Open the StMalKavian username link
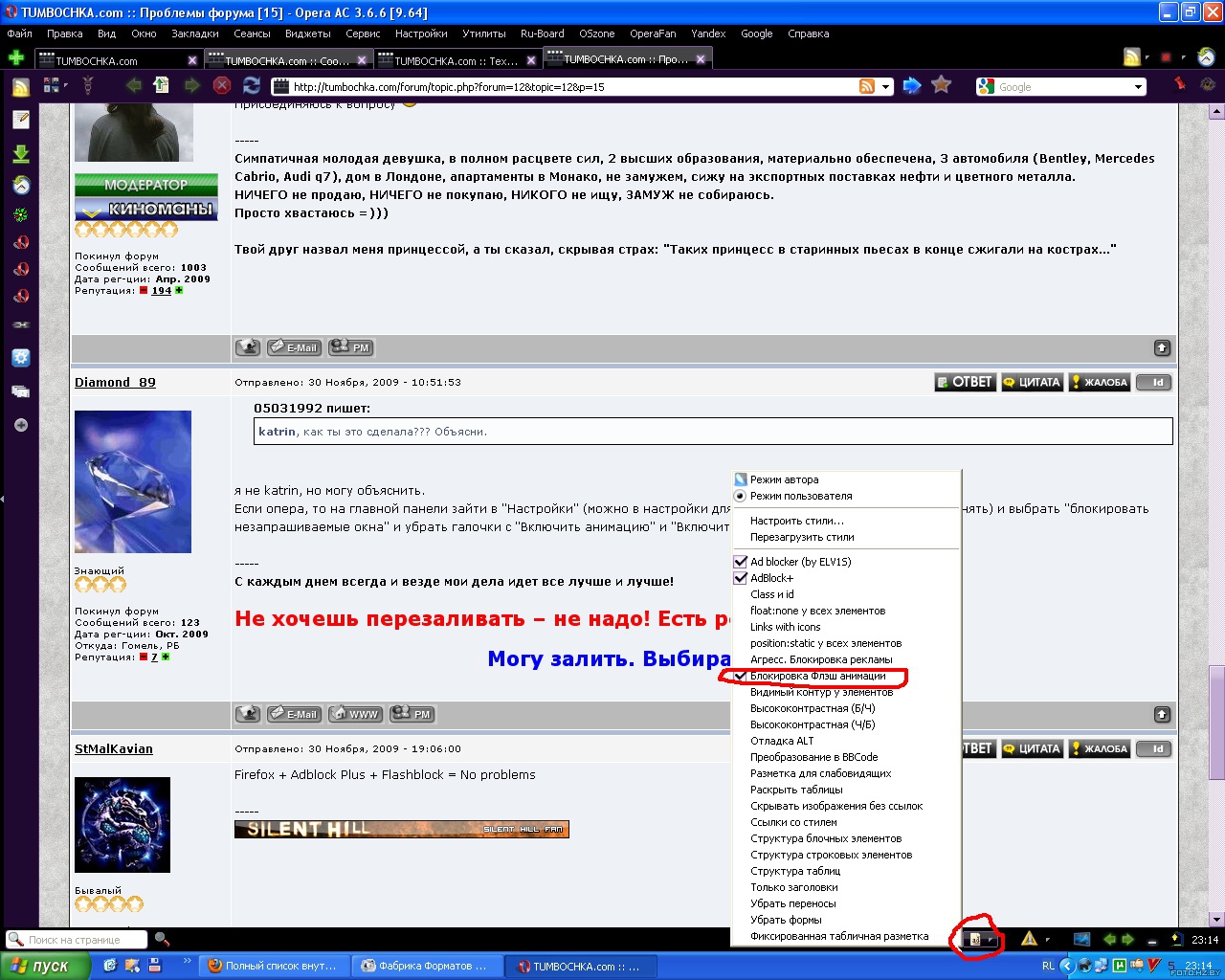Screen dimensions: 1225x980 click(114, 748)
